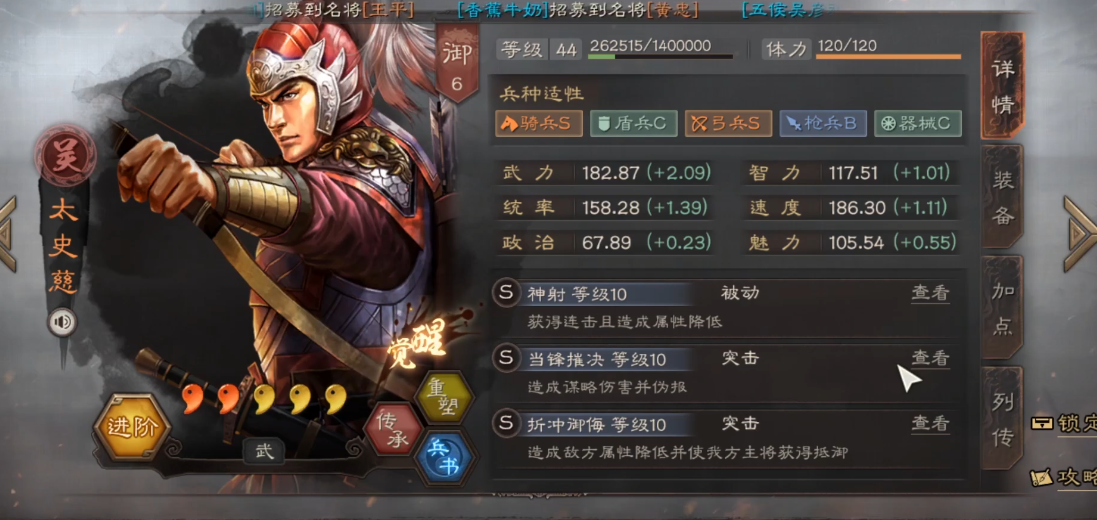
Task: Switch to the 装备 equipment tab
Action: click(x=1002, y=198)
